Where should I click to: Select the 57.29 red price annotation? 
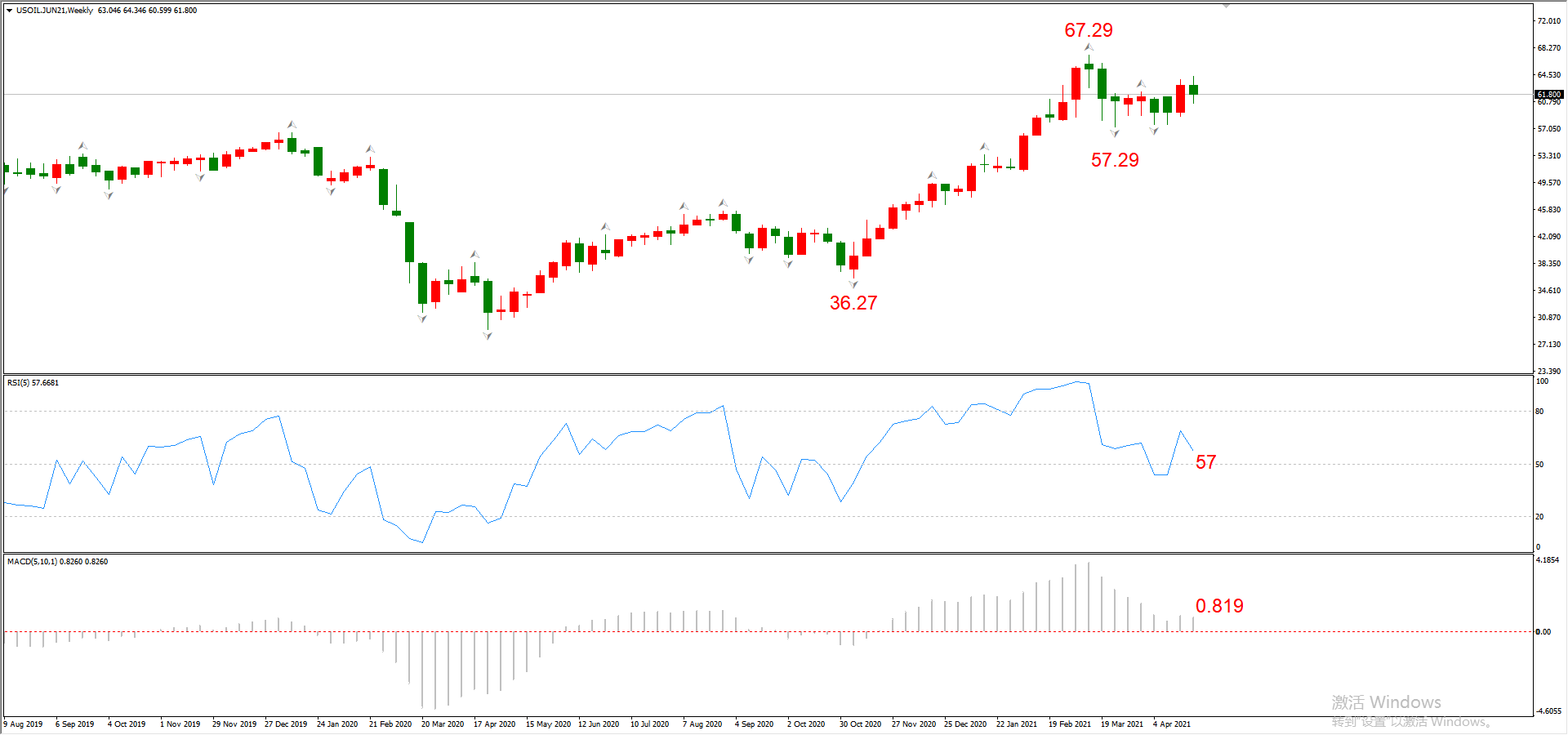coord(1115,160)
